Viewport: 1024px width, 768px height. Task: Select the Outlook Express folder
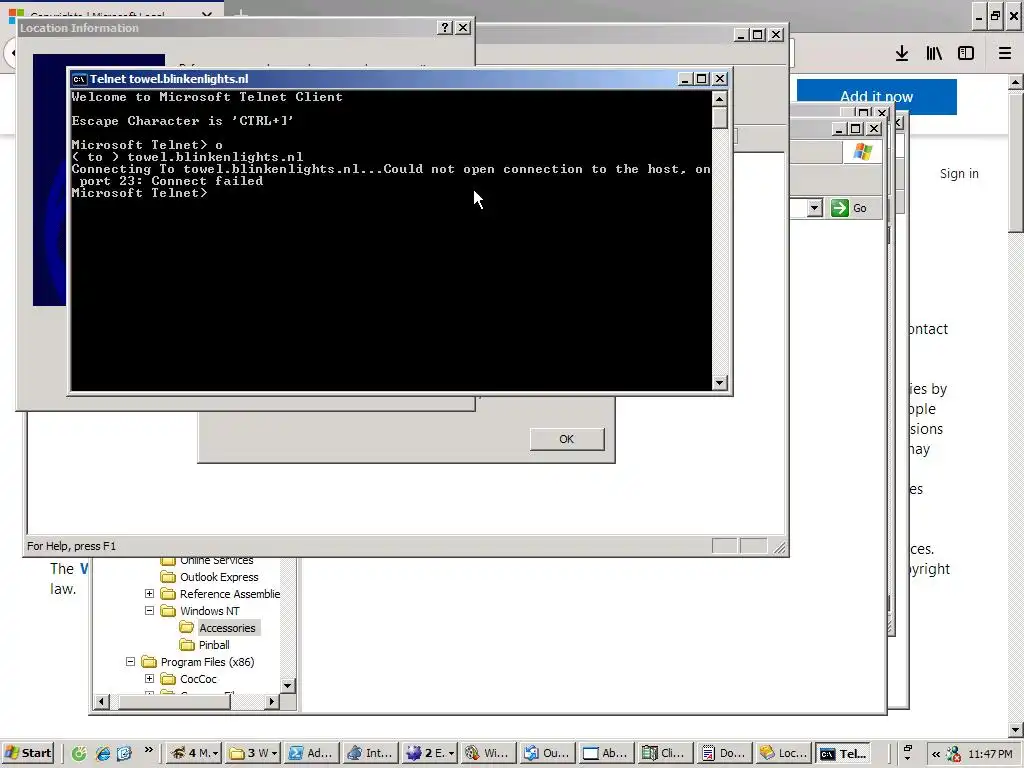tap(219, 577)
